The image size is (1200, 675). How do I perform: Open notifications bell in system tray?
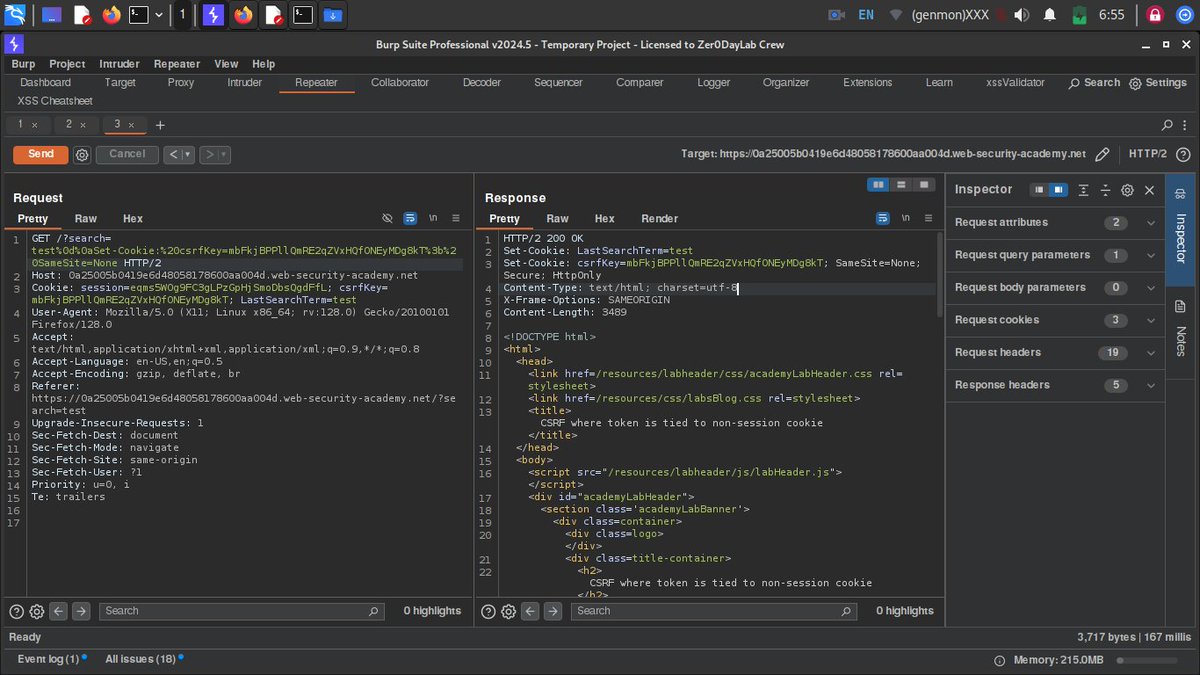click(1050, 15)
